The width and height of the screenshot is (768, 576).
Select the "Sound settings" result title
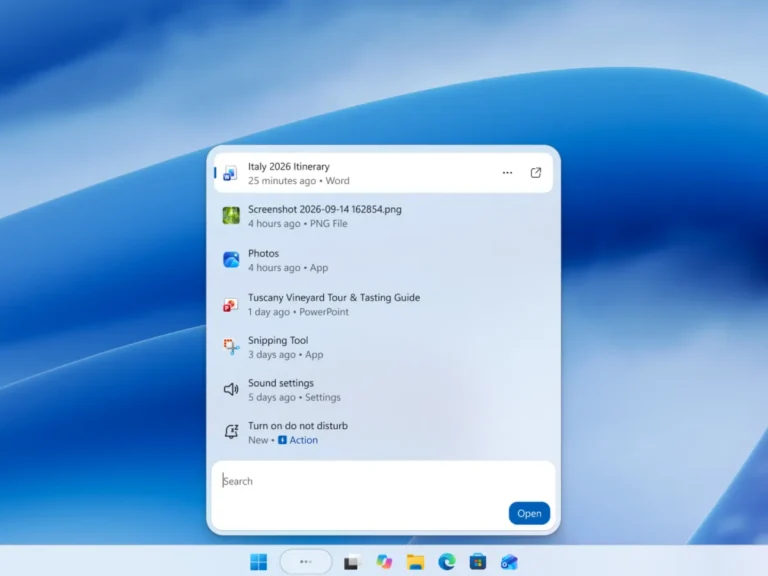(281, 383)
